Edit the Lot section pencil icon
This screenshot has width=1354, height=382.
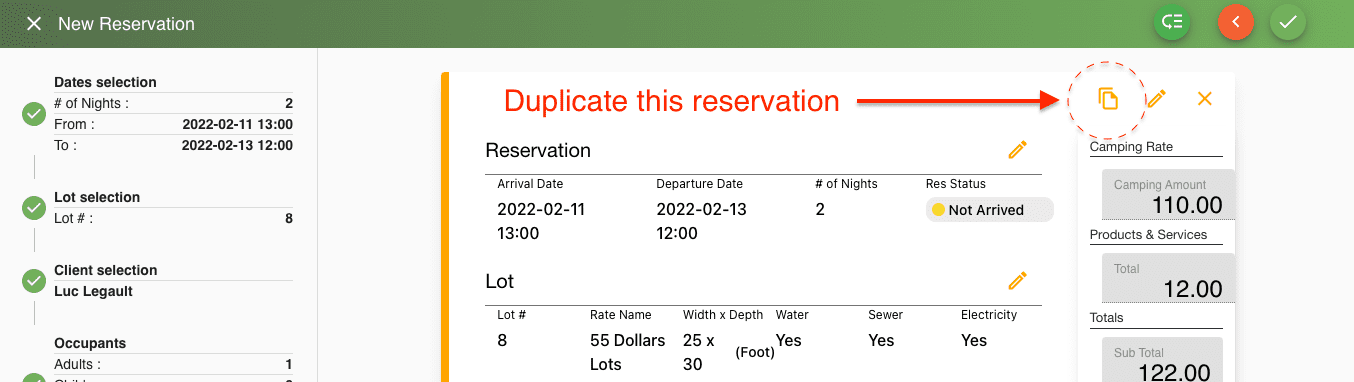point(1018,281)
